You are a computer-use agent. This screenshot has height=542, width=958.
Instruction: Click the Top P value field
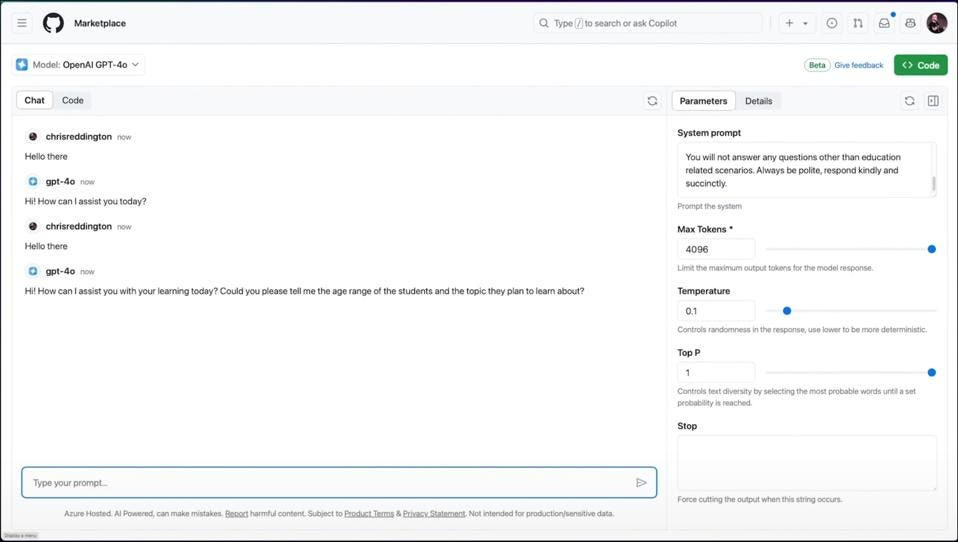(x=715, y=373)
